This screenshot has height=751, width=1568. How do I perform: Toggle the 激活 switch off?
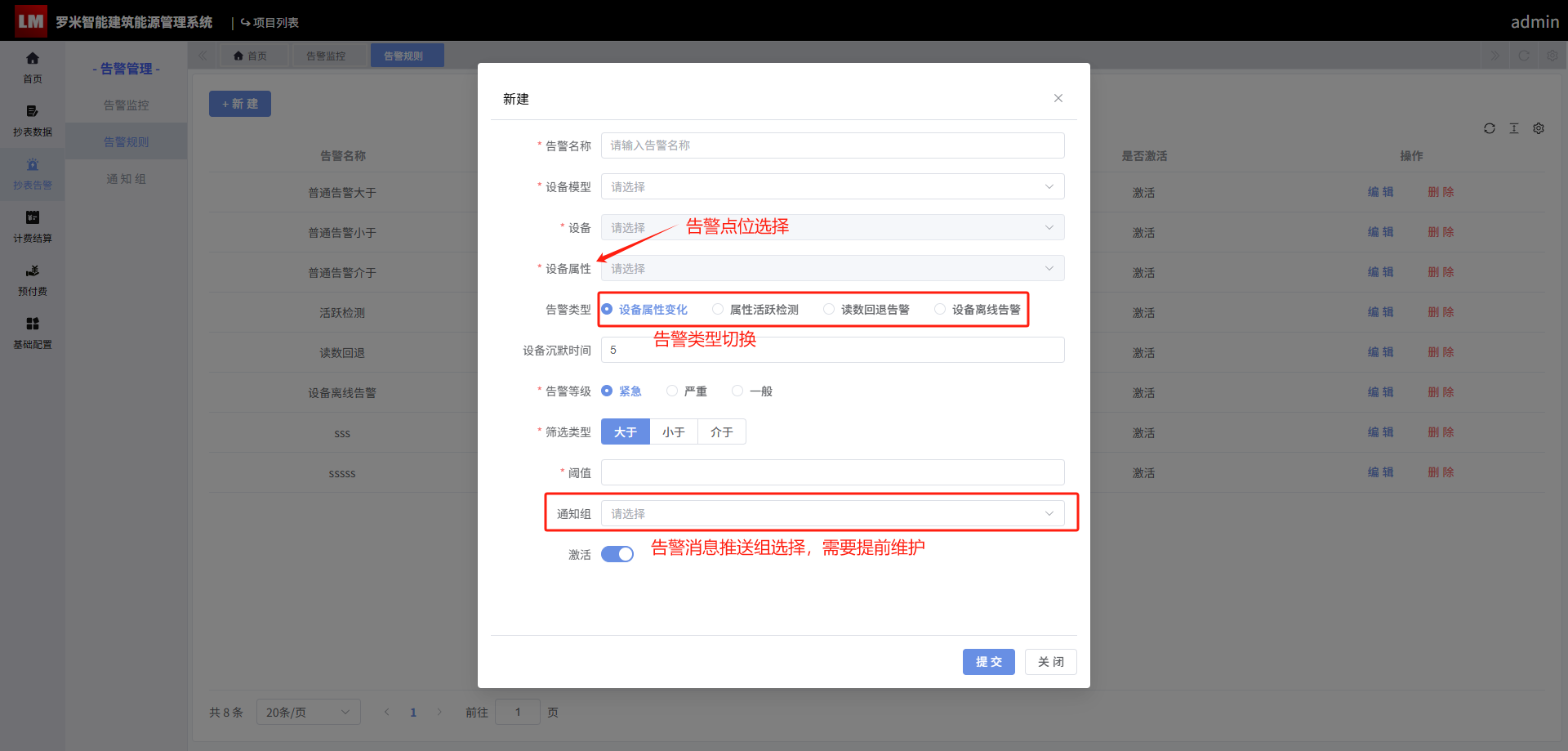click(617, 554)
